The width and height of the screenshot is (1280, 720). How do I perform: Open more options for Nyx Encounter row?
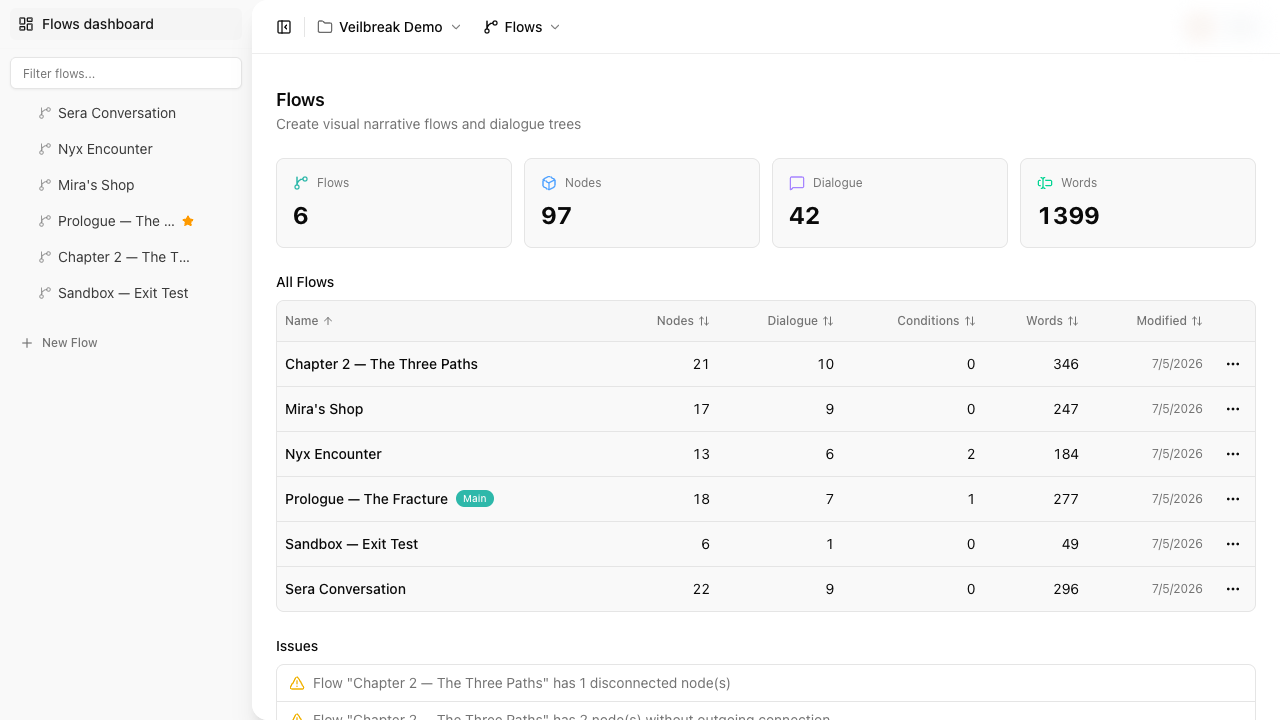(x=1233, y=454)
